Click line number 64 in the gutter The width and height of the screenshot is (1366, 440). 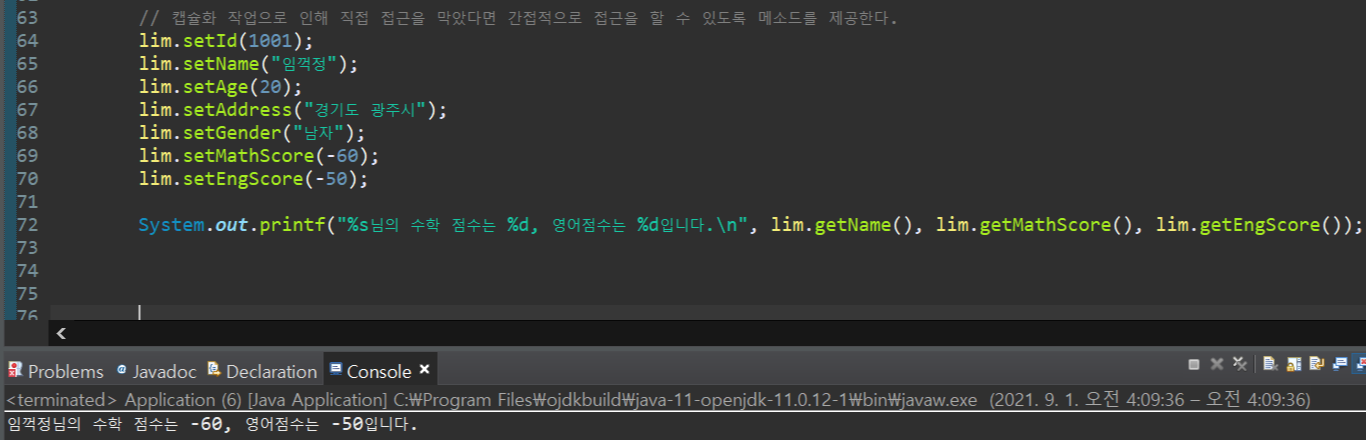tap(28, 41)
